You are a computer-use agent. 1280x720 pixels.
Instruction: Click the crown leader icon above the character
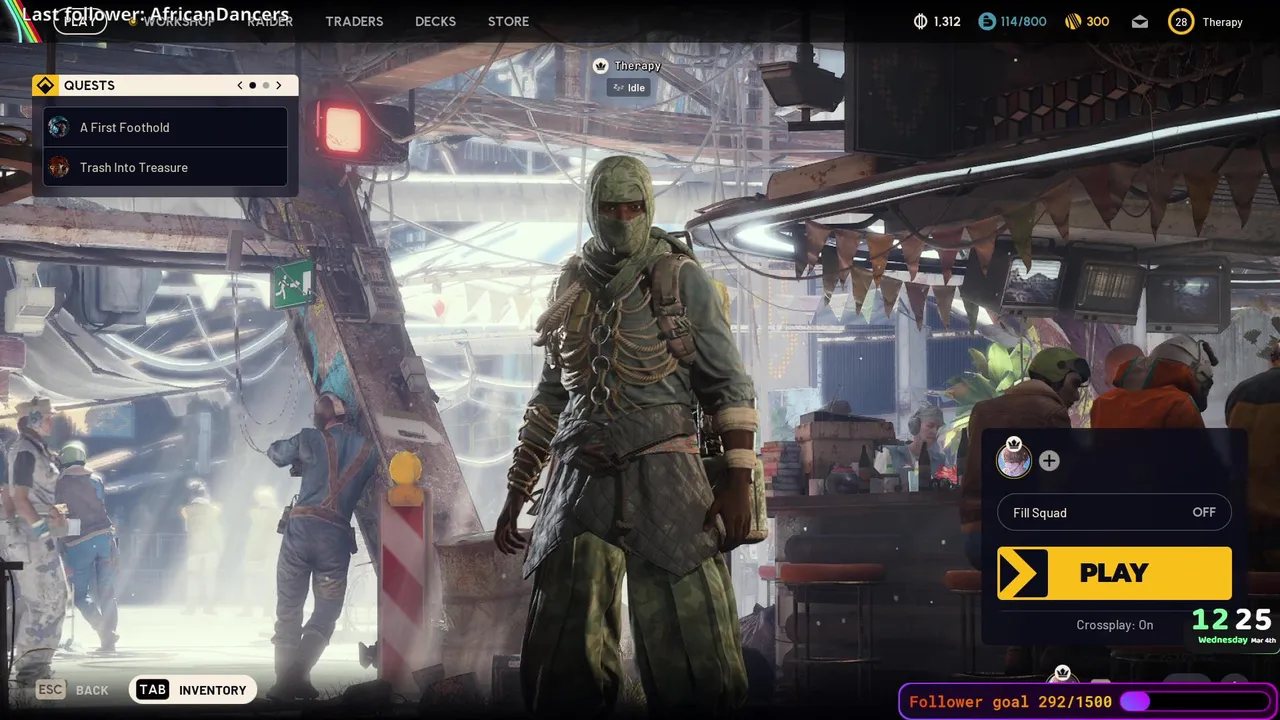[600, 66]
